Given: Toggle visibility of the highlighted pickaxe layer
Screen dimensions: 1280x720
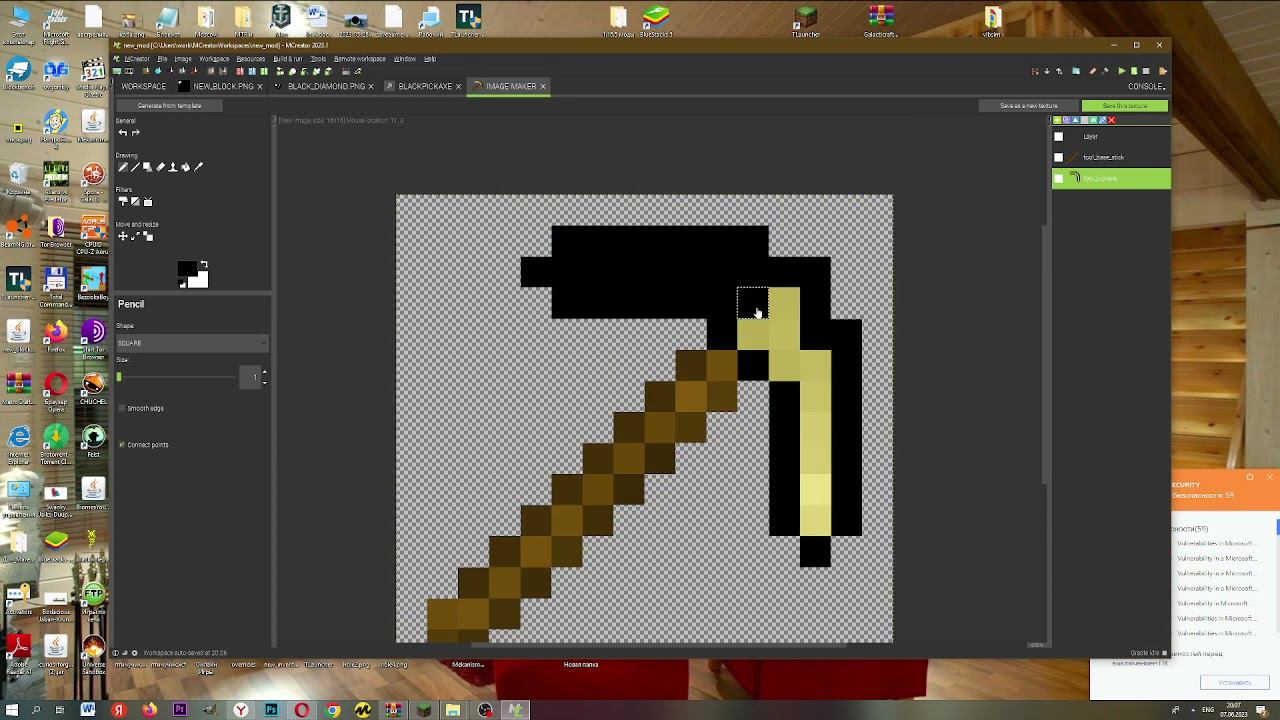Looking at the screenshot, I should (1059, 178).
